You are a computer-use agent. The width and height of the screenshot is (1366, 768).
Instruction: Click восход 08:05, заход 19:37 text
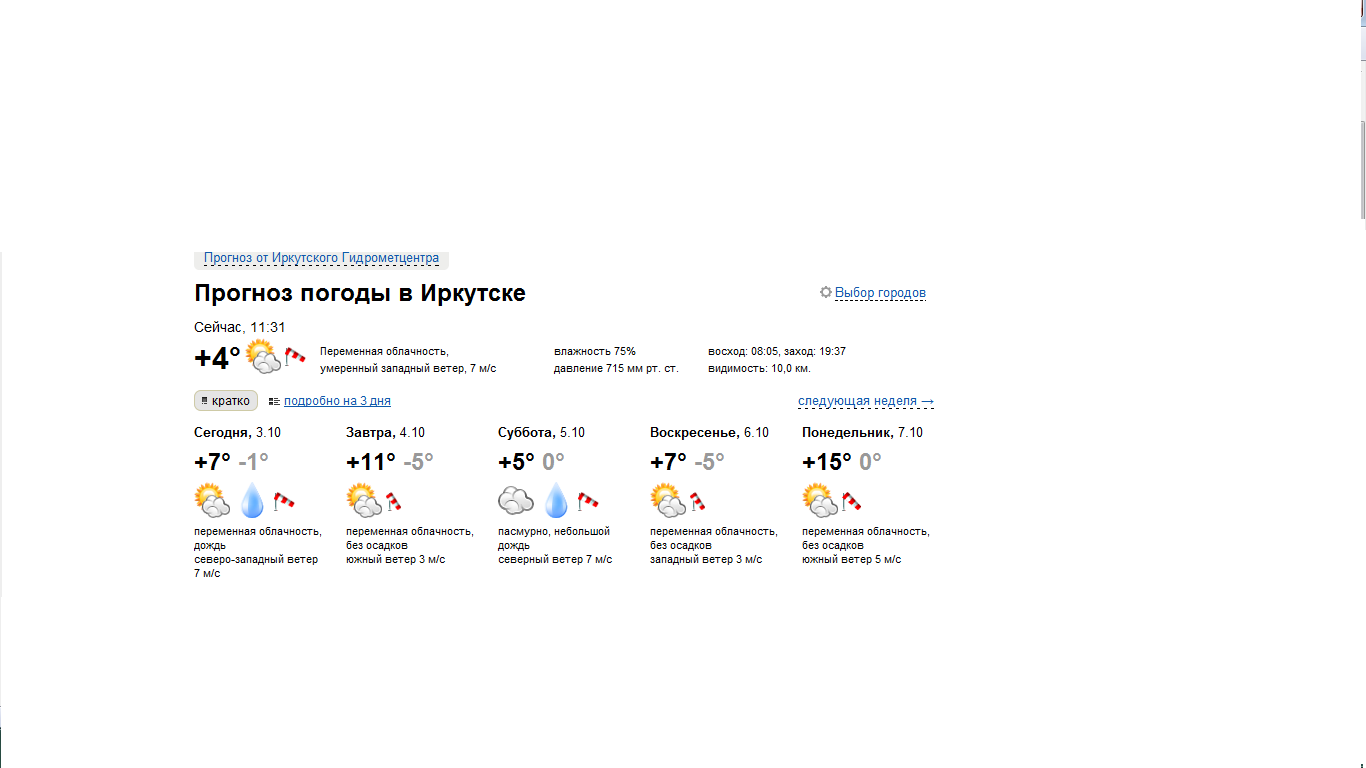777,351
